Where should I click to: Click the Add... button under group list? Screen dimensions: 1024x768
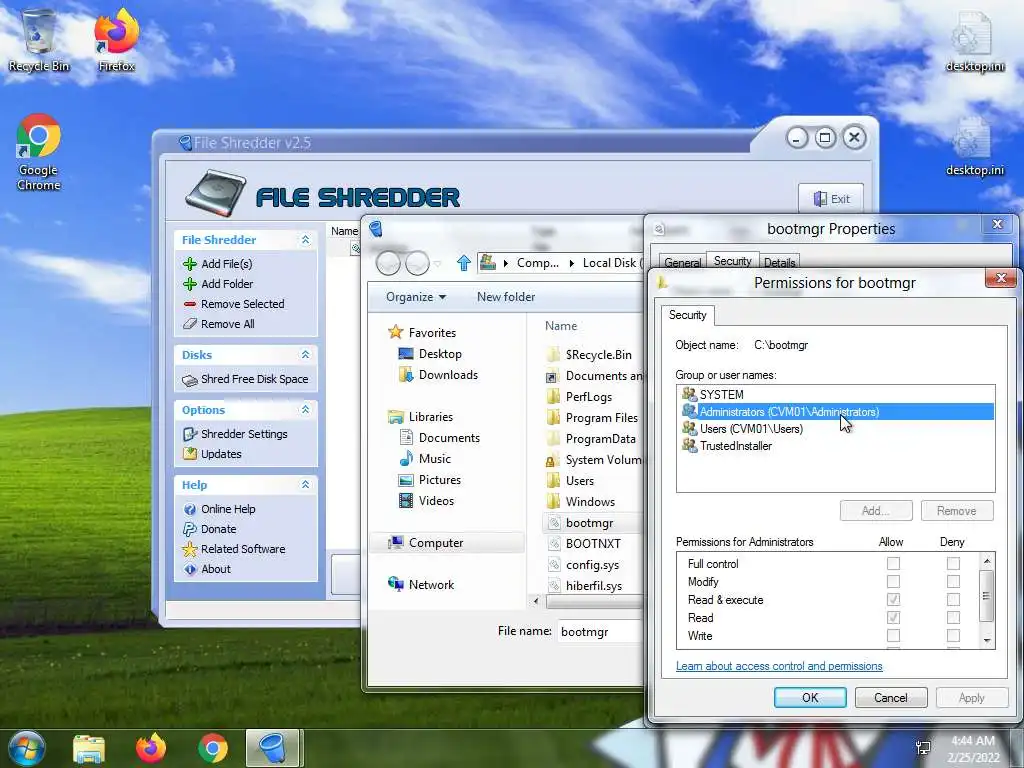pyautogui.click(x=876, y=511)
